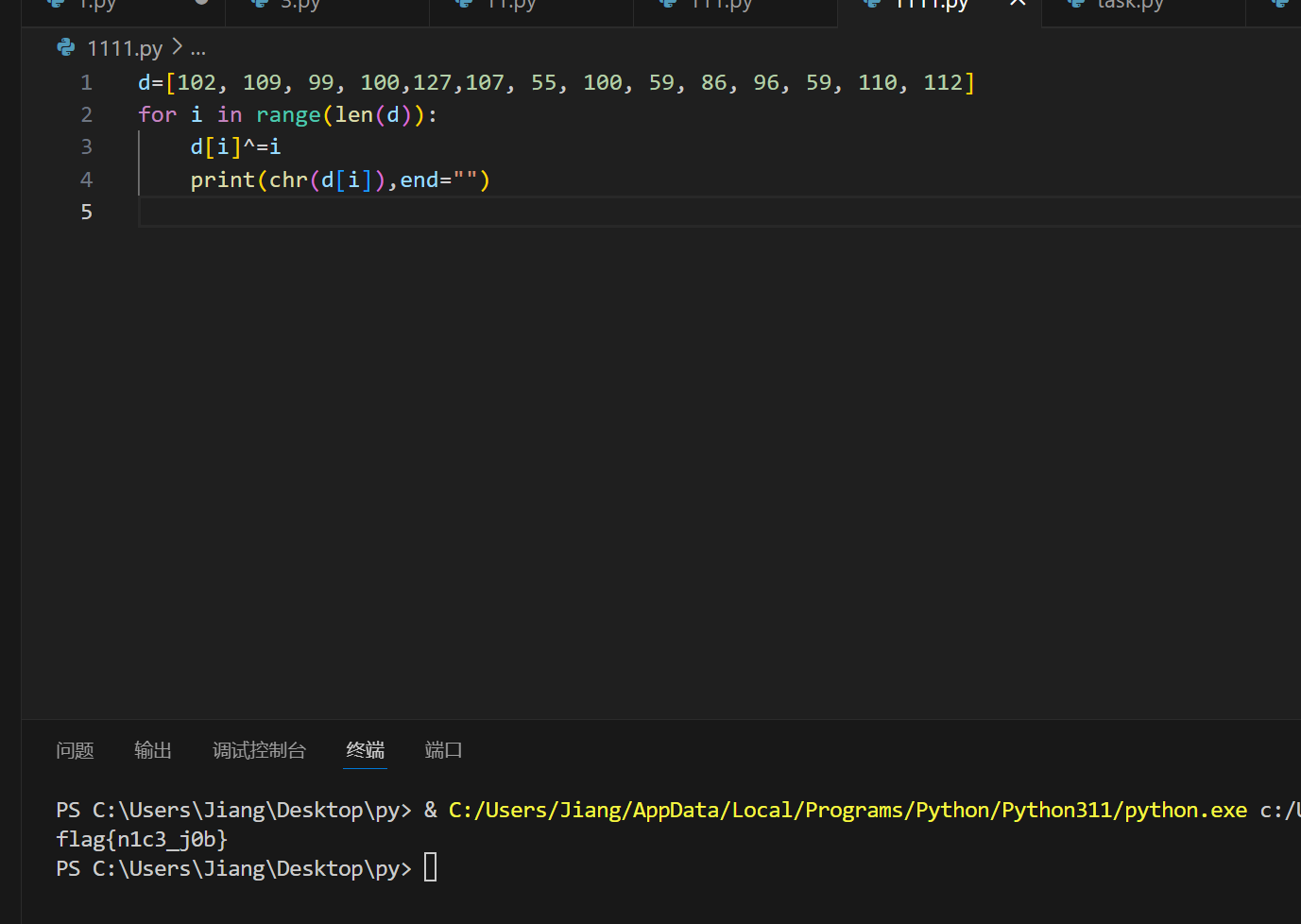
Task: Place cursor on the list value 102
Action: (x=197, y=83)
